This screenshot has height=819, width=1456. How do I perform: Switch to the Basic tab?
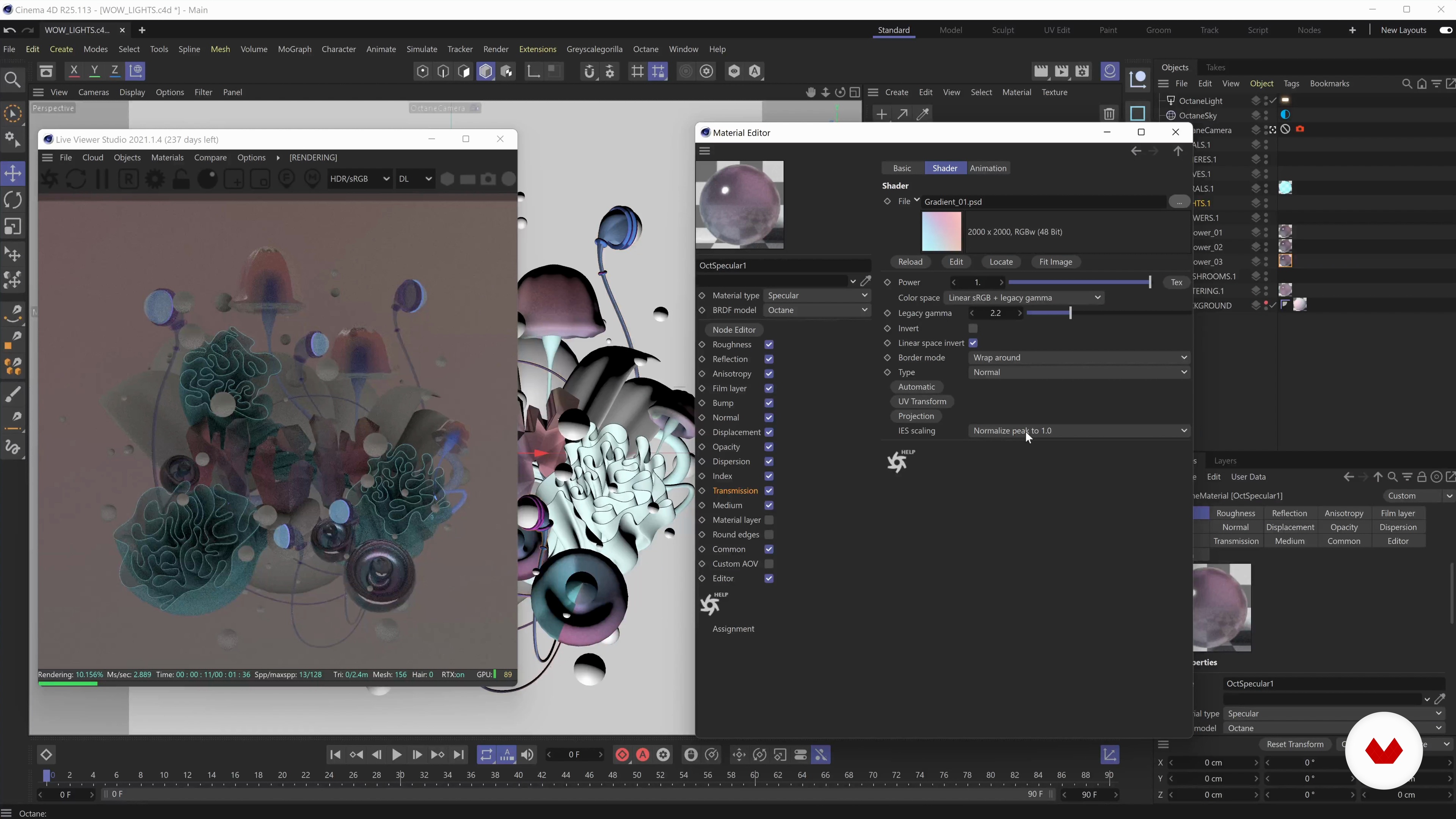[x=902, y=168]
